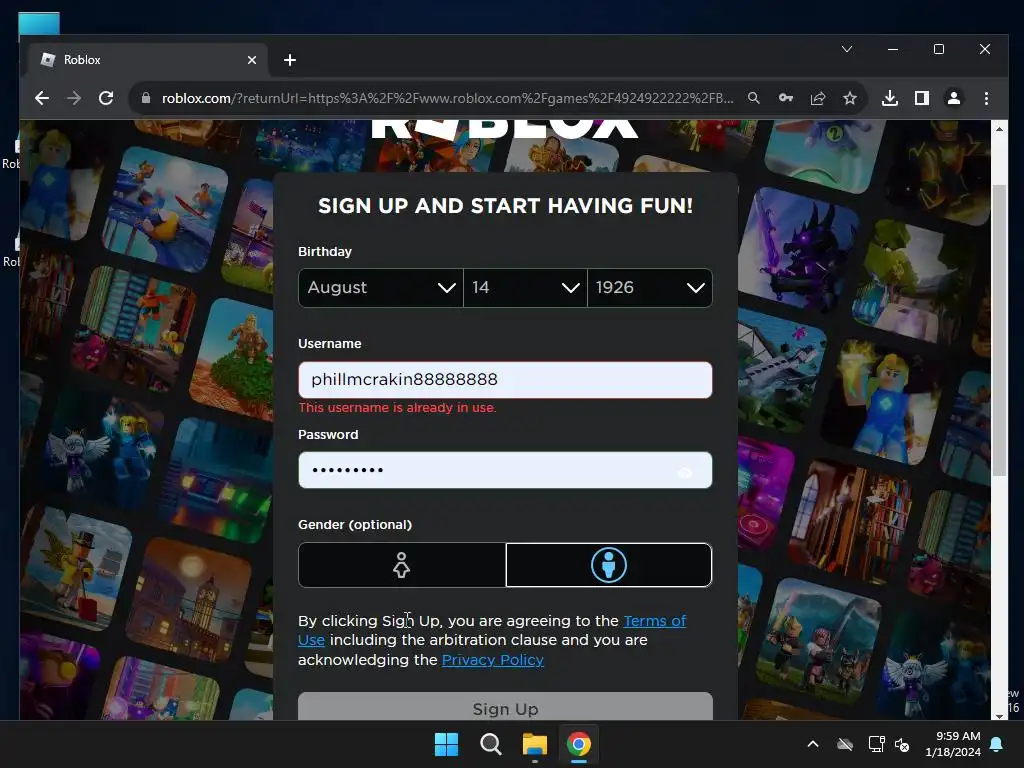Click the Password input field
Image resolution: width=1024 pixels, height=768 pixels.
pos(505,470)
